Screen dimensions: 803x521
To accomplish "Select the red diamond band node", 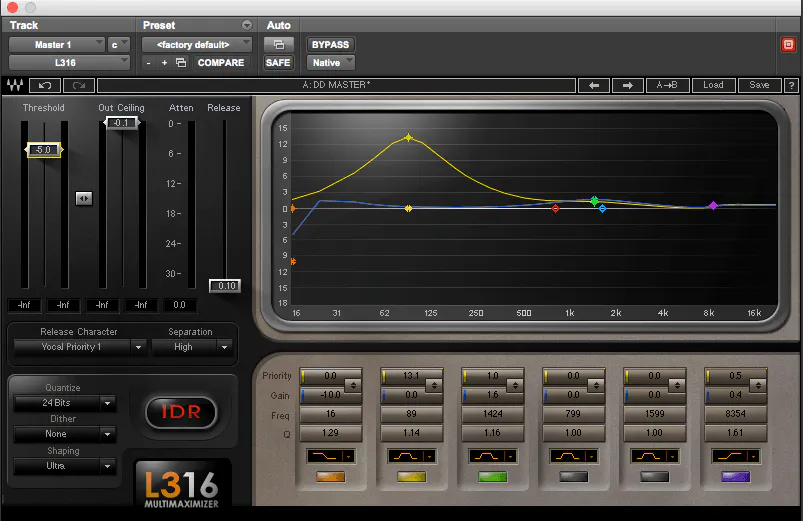I will click(555, 209).
